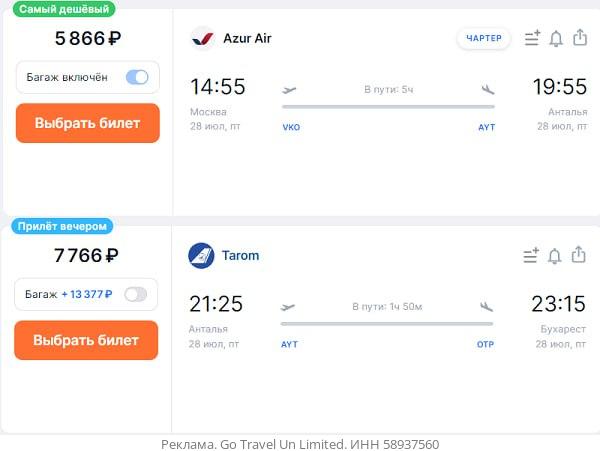Open the Go Travel Un Limited advertiser notice
The width and height of the screenshot is (600, 451).
tap(300, 444)
